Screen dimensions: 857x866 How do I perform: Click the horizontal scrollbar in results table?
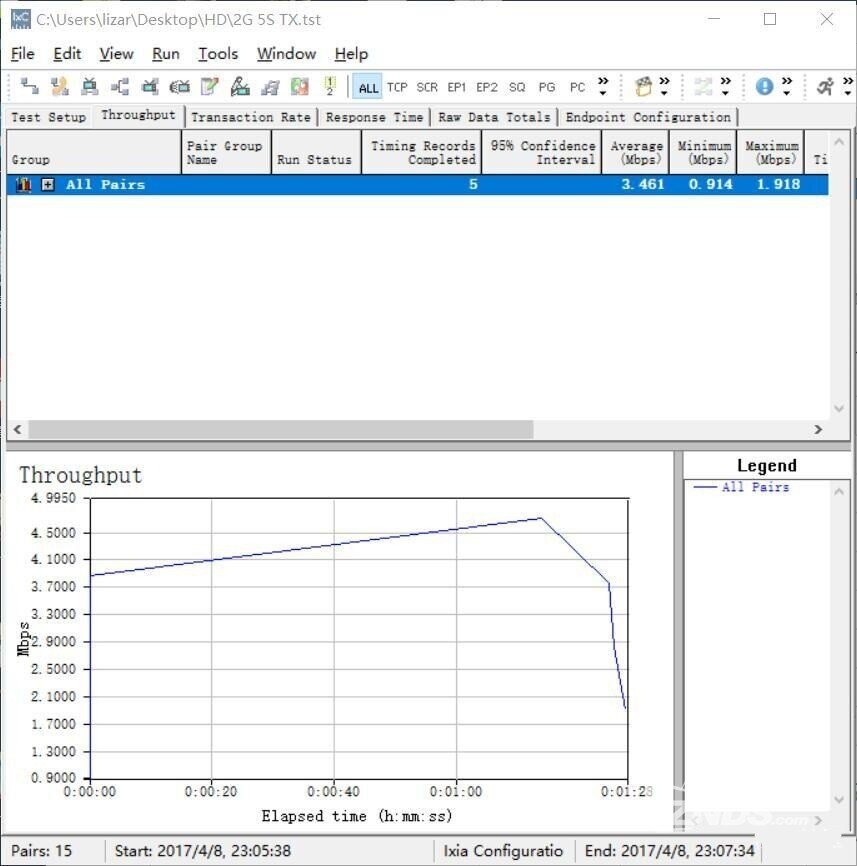click(280, 429)
